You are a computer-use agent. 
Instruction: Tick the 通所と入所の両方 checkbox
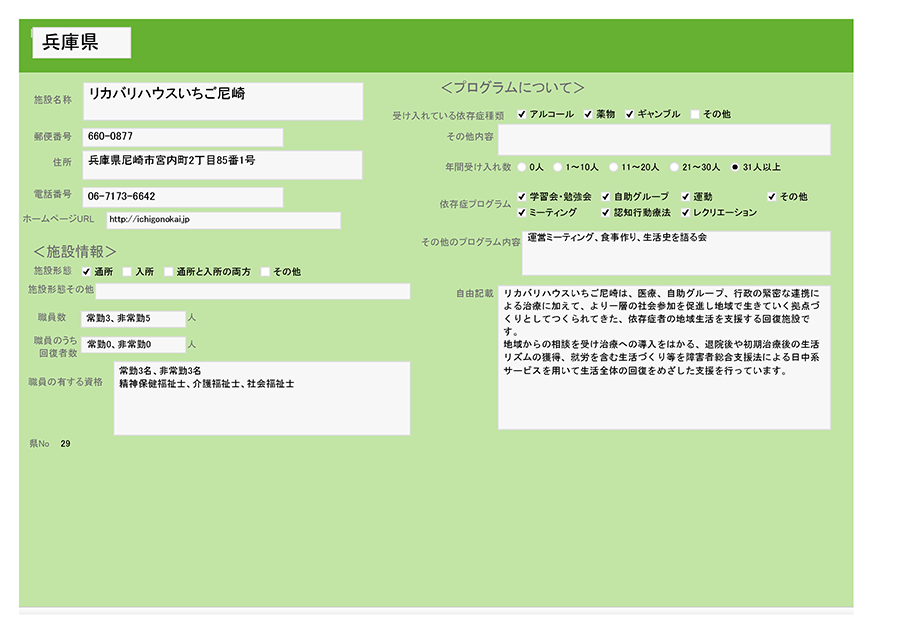click(x=168, y=271)
